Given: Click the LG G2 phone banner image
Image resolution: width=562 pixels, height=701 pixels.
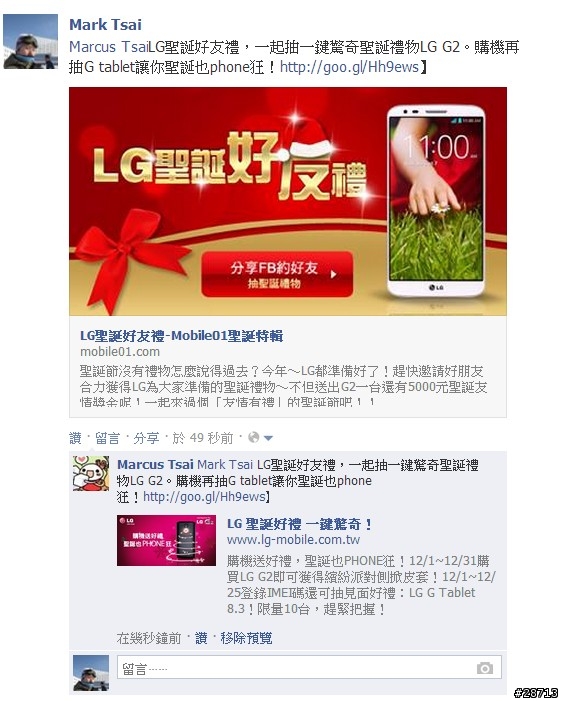Looking at the screenshot, I should coord(288,202).
